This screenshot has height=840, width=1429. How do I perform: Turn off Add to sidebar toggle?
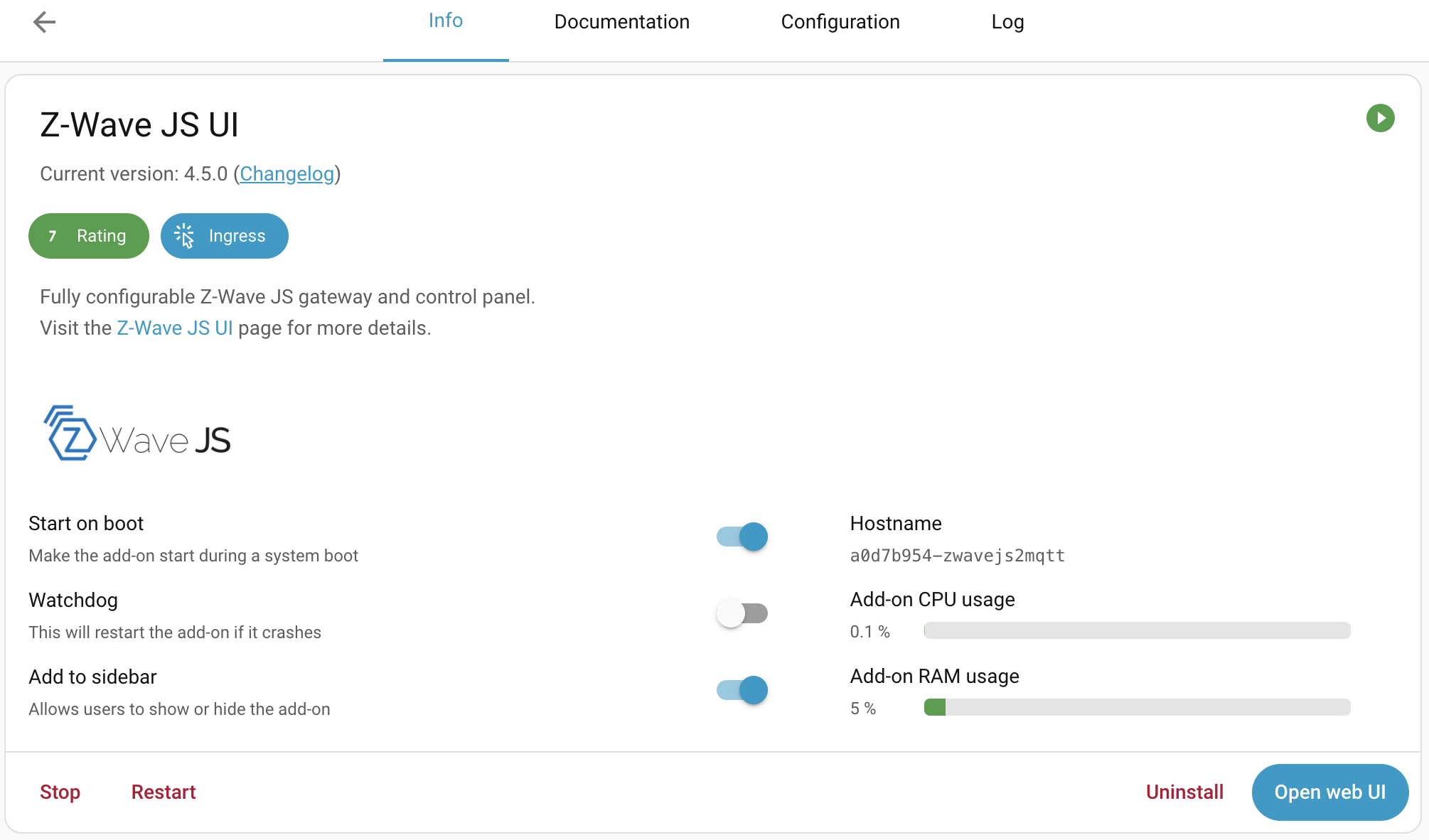(742, 690)
